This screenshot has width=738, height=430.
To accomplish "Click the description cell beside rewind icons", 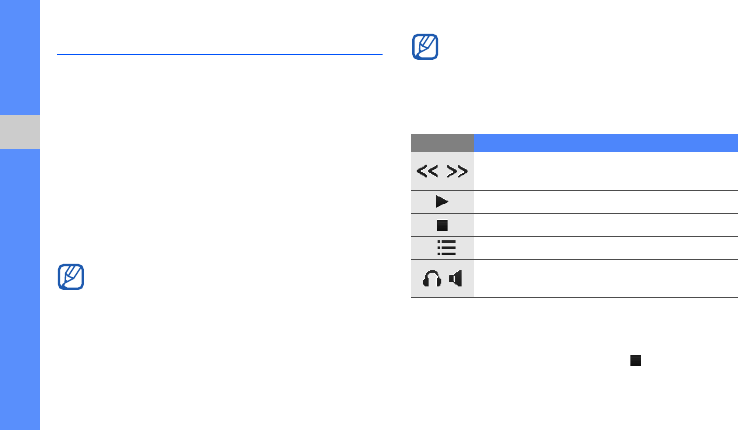I will (x=606, y=171).
